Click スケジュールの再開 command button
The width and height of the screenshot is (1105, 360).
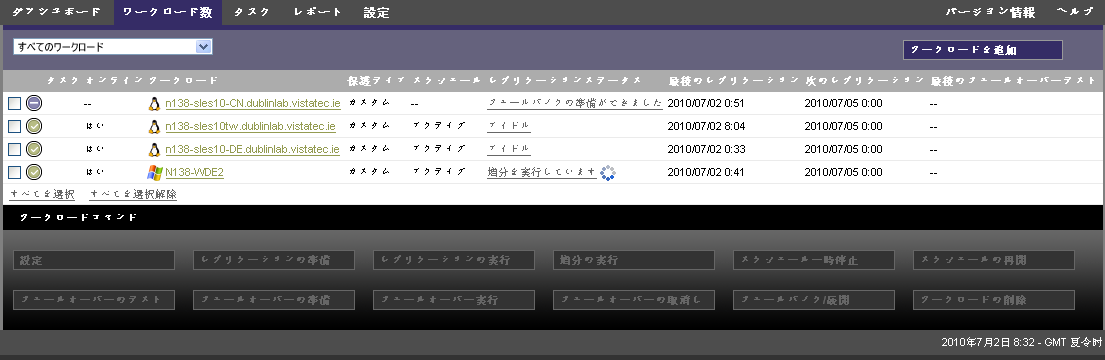point(994,260)
